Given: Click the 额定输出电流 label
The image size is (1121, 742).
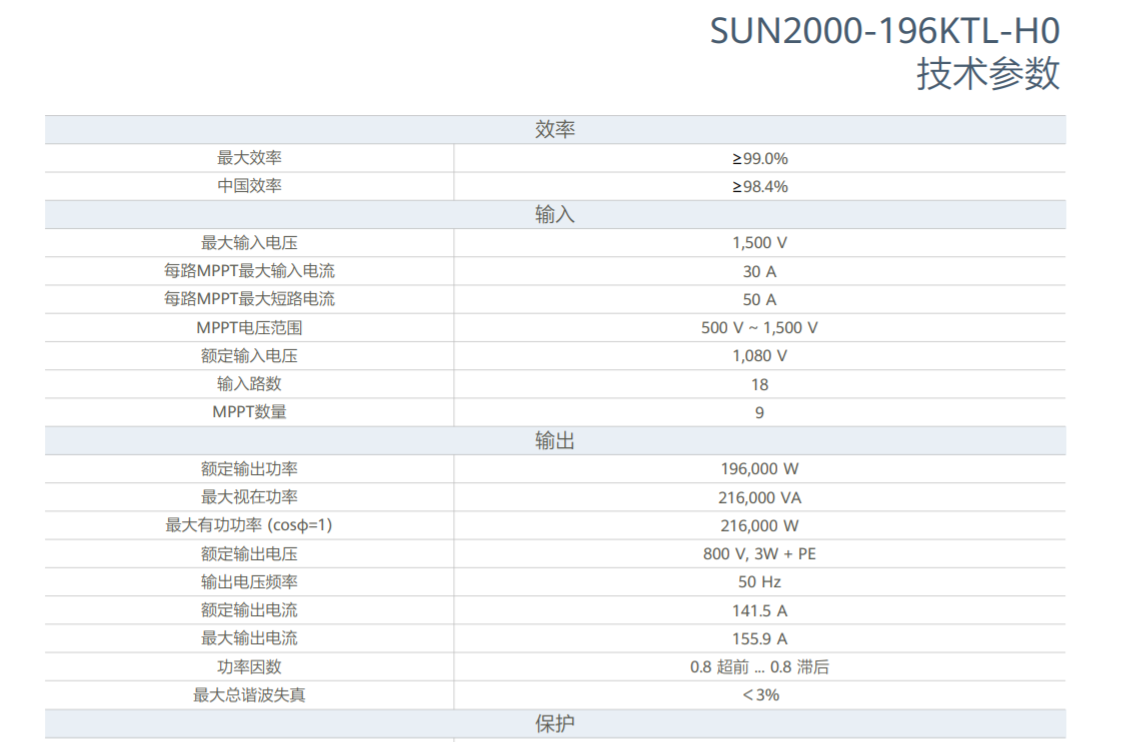Looking at the screenshot, I should click(x=250, y=610).
